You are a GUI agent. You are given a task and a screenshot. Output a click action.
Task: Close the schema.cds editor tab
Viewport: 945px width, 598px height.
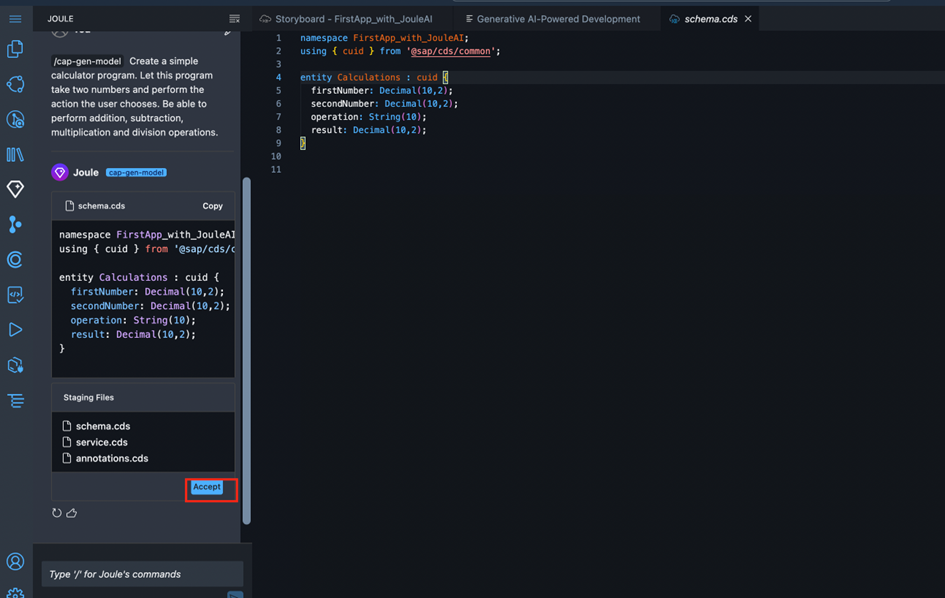click(x=748, y=19)
